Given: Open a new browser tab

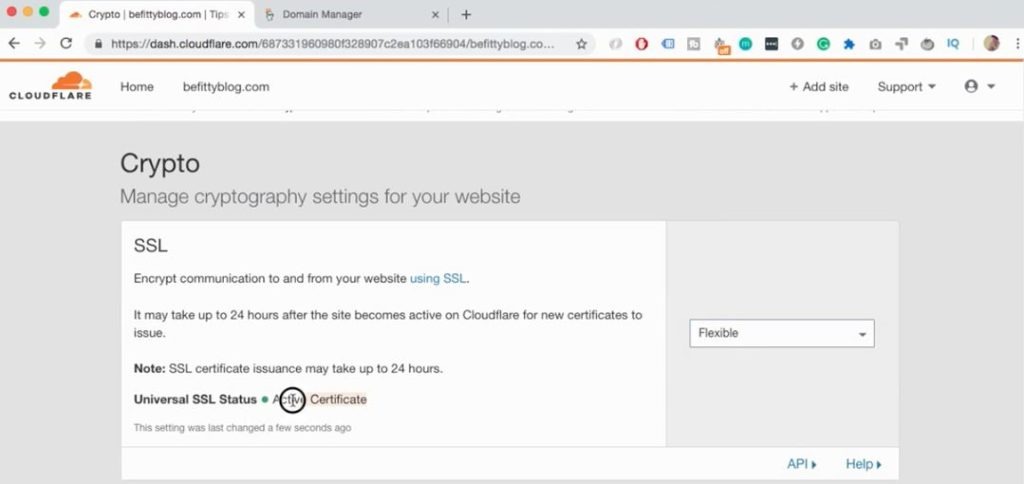Looking at the screenshot, I should coord(466,14).
